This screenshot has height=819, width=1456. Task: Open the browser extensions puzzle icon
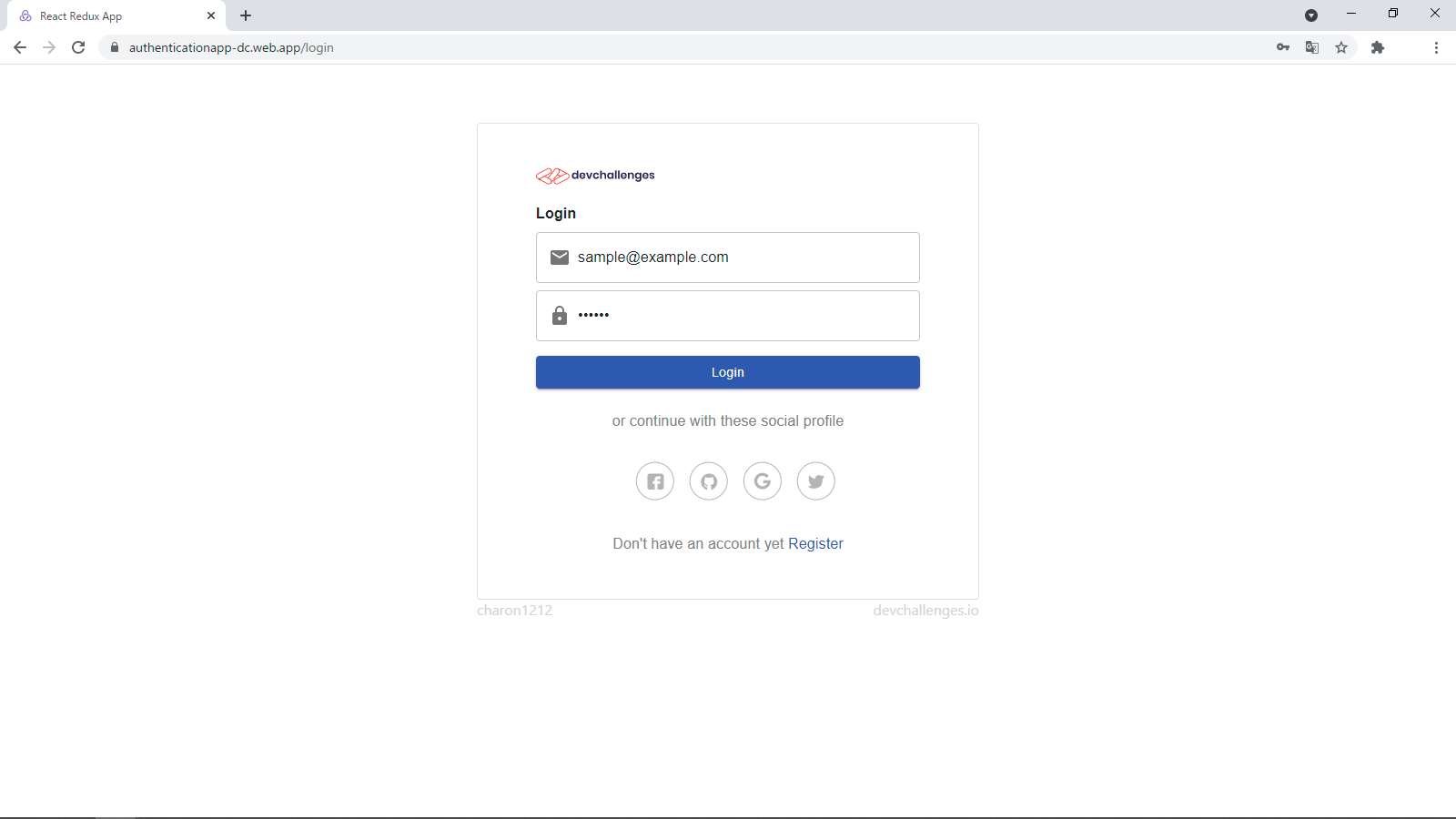1377,46
